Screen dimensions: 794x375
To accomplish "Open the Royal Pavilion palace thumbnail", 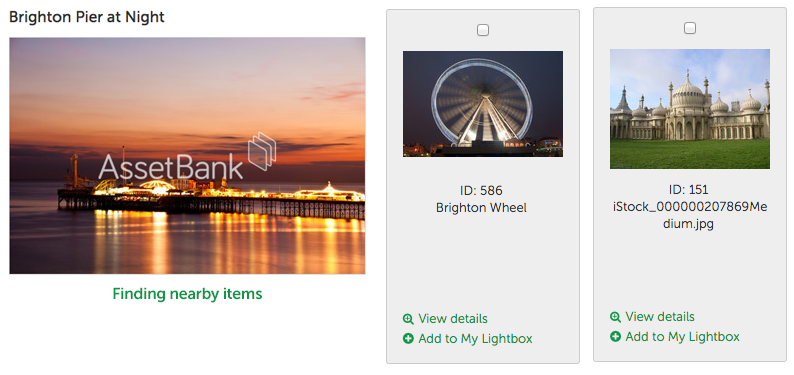I will click(690, 109).
